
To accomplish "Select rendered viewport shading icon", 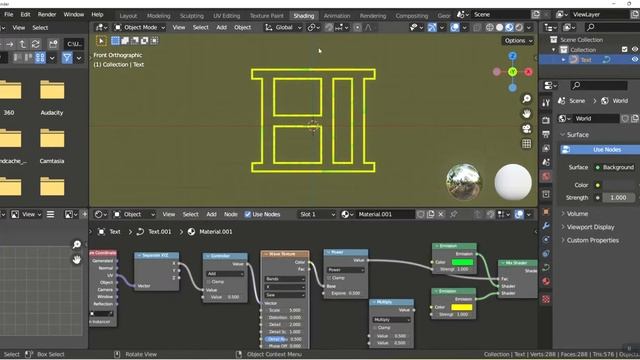I will tap(519, 28).
